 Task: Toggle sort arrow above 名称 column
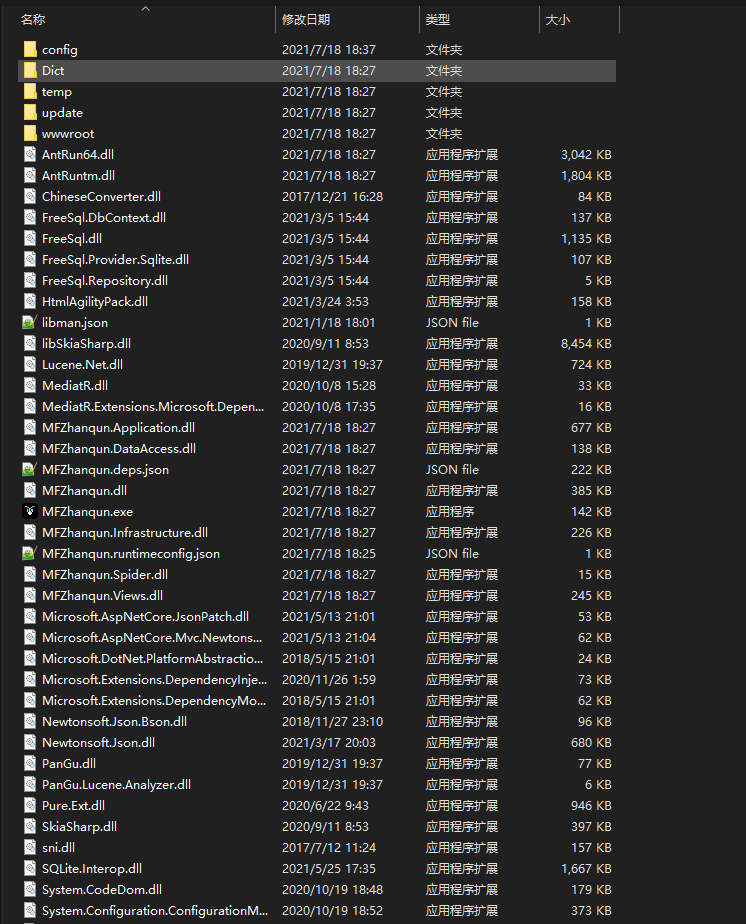tap(146, 8)
